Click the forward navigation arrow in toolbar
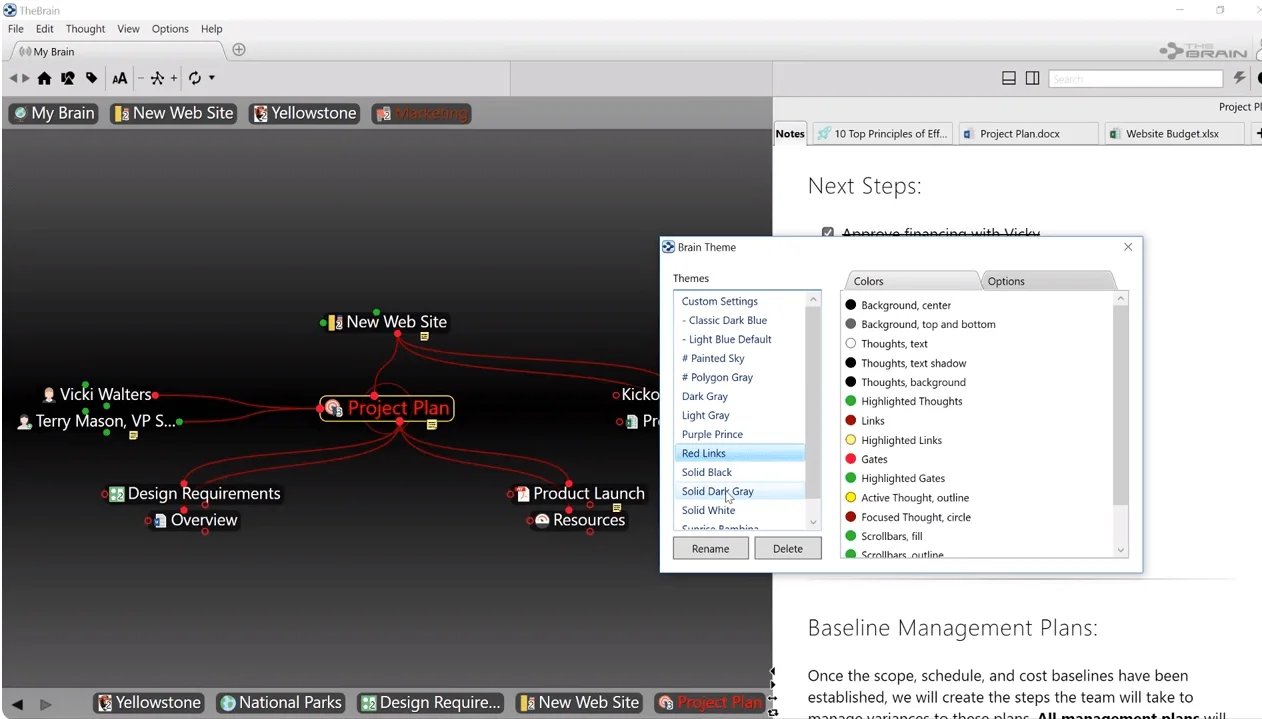The width and height of the screenshot is (1262, 719). 26,78
